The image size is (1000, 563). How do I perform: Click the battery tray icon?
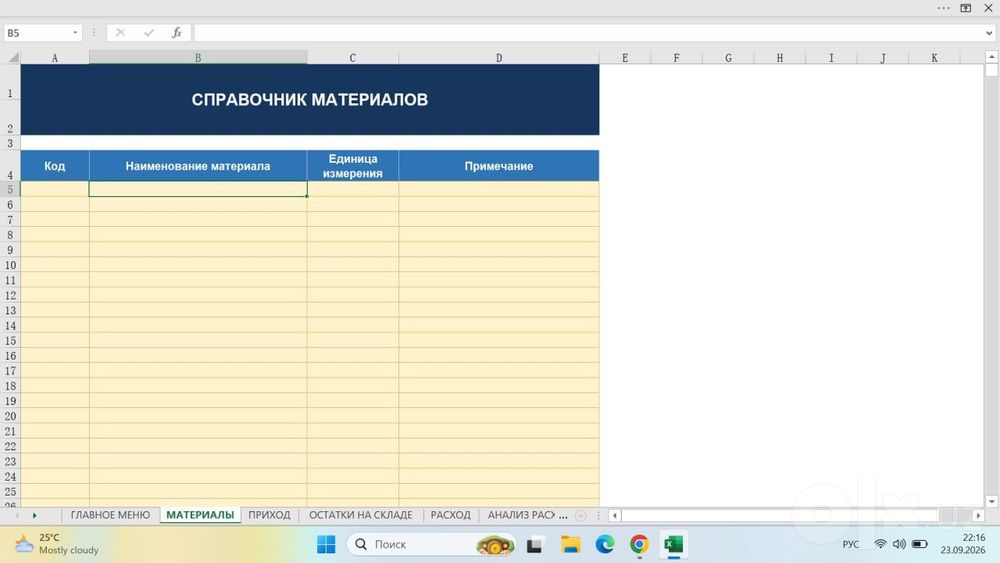(920, 544)
